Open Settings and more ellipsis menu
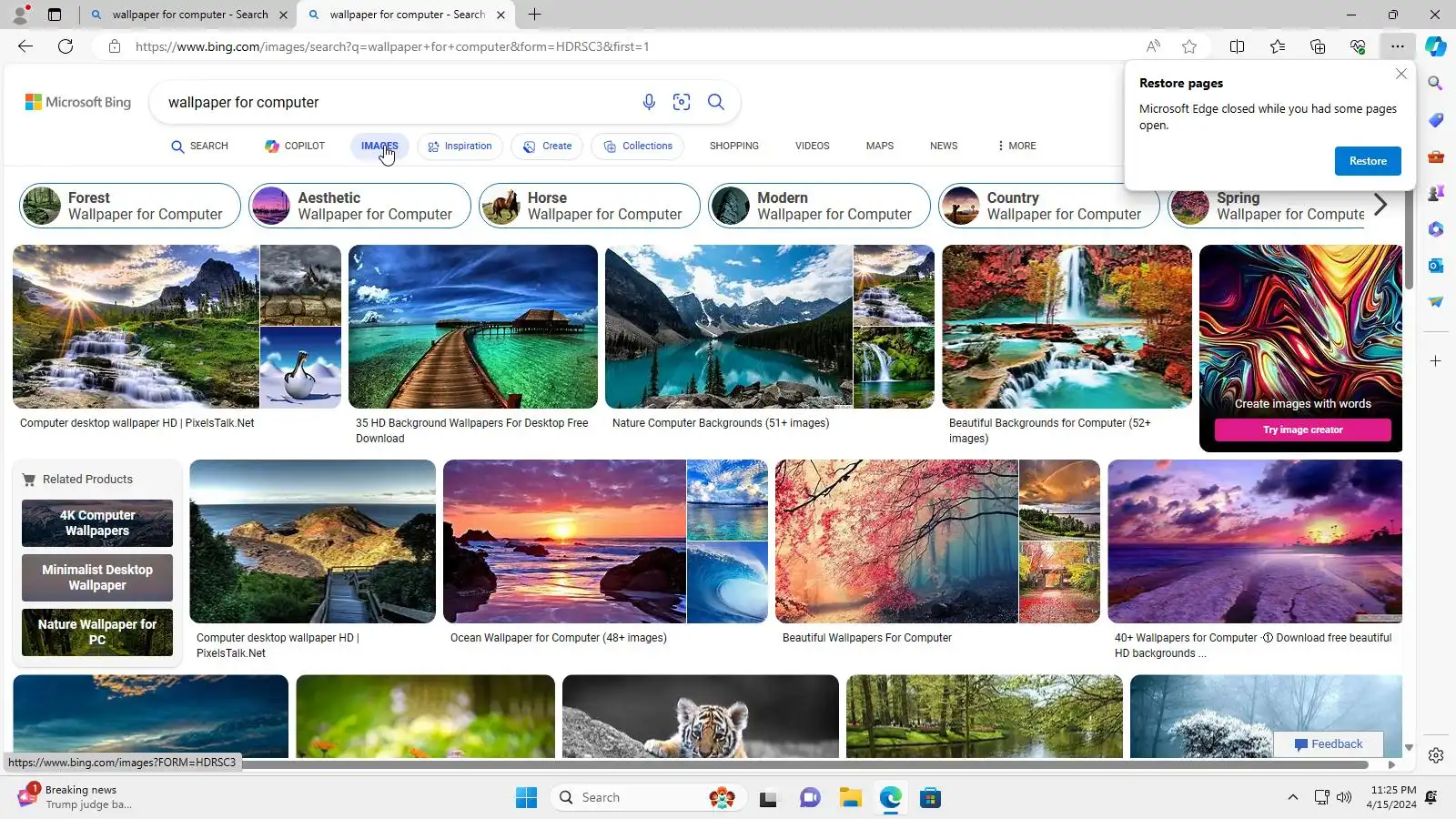The image size is (1456, 819). 1398,46
